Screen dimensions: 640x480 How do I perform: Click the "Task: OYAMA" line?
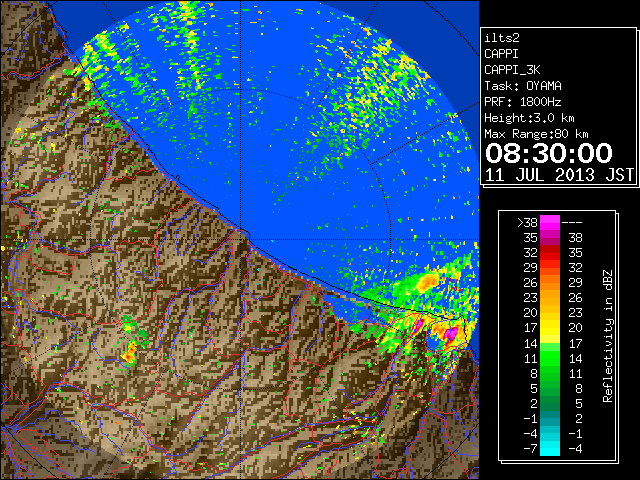pyautogui.click(x=523, y=86)
